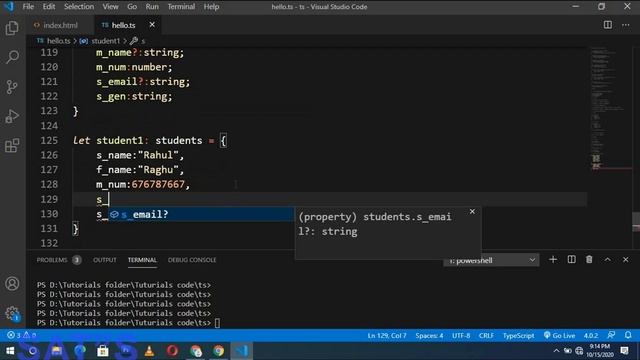Open the View menu
Screen dimensions: 640x360
click(110, 7)
